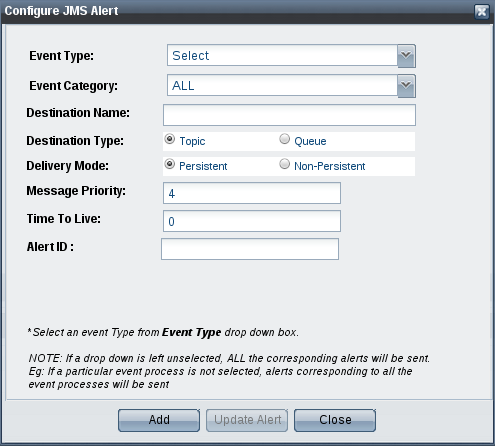Click into the Message Priority field
The image size is (495, 446).
pos(252,193)
